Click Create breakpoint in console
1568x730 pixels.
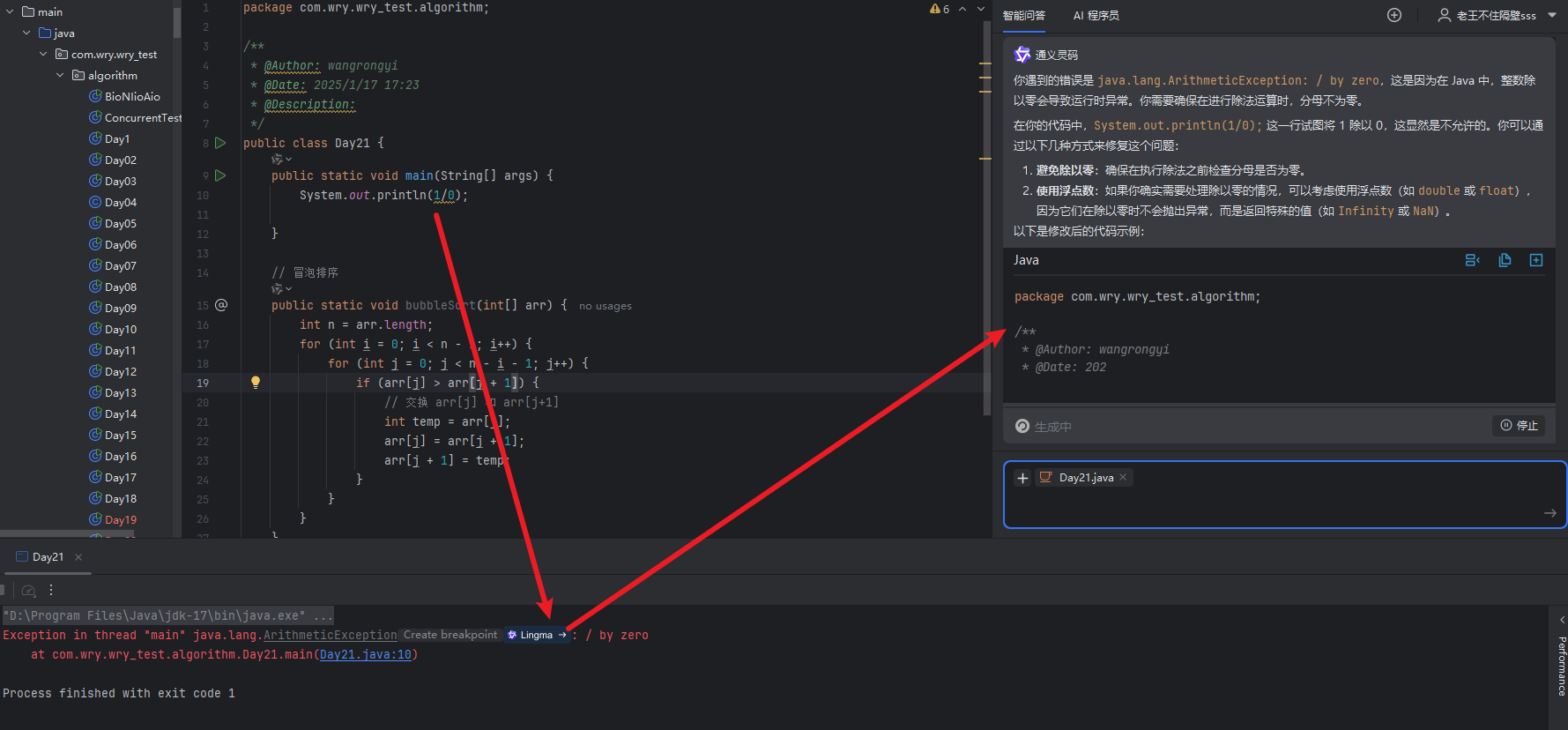point(450,635)
